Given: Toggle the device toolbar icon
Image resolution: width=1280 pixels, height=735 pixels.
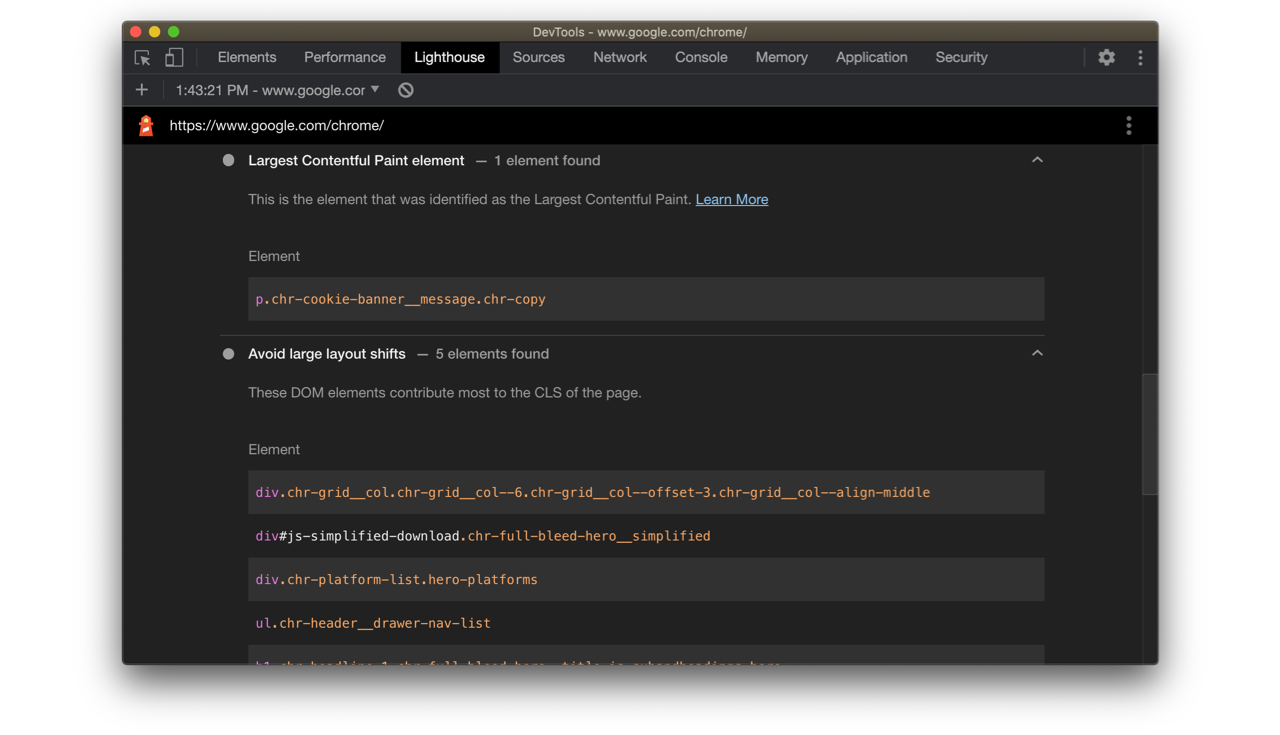Looking at the screenshot, I should pyautogui.click(x=174, y=58).
